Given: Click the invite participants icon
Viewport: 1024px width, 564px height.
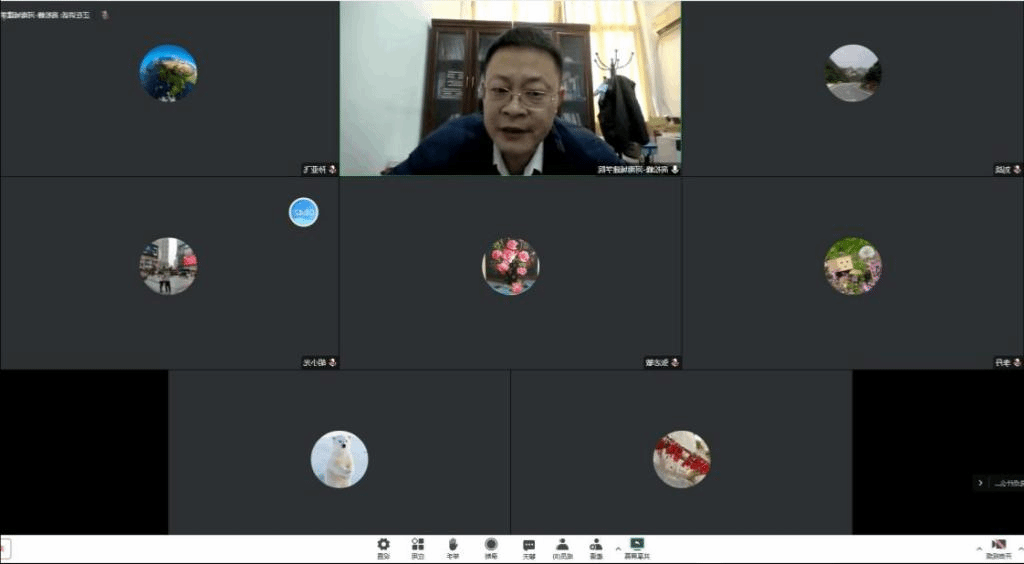Looking at the screenshot, I should pyautogui.click(x=596, y=546).
